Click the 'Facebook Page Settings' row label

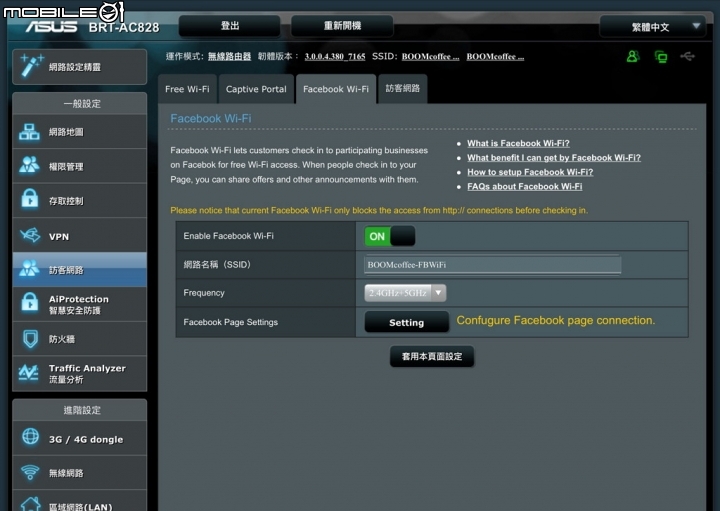coord(231,322)
